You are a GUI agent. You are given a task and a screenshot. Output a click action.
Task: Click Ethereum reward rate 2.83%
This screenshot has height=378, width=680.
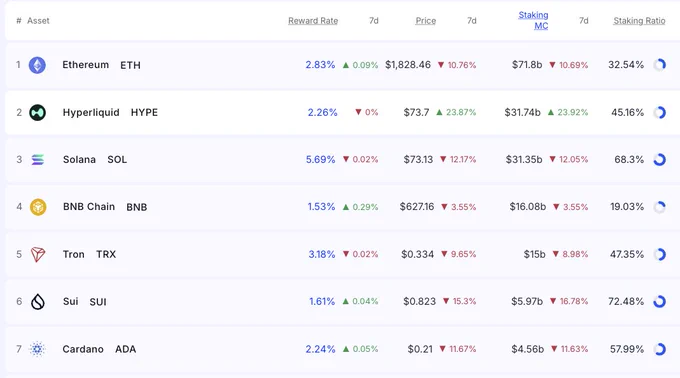pos(320,65)
